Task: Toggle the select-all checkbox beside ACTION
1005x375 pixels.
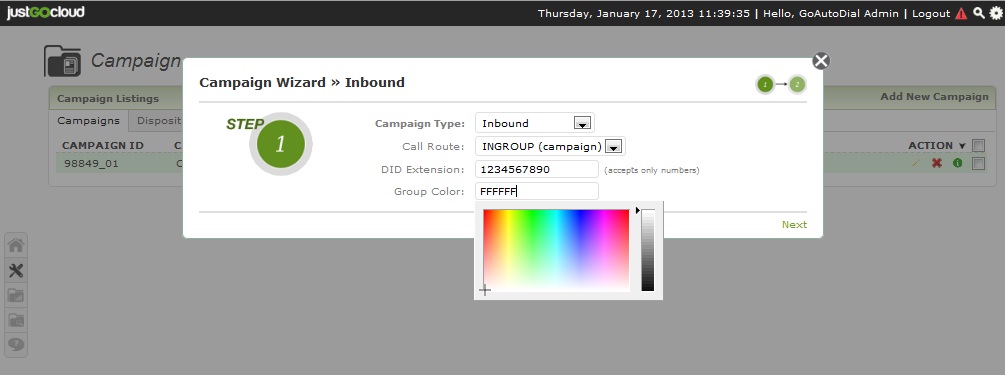Action: [x=978, y=146]
